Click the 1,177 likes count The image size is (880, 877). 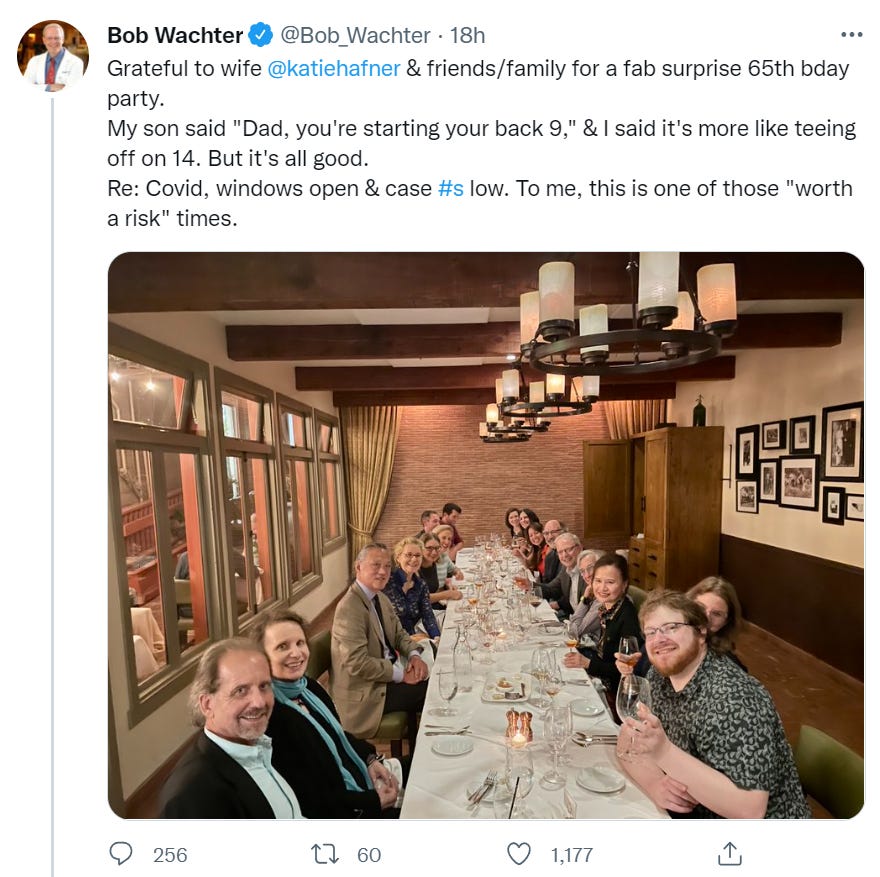[x=572, y=855]
